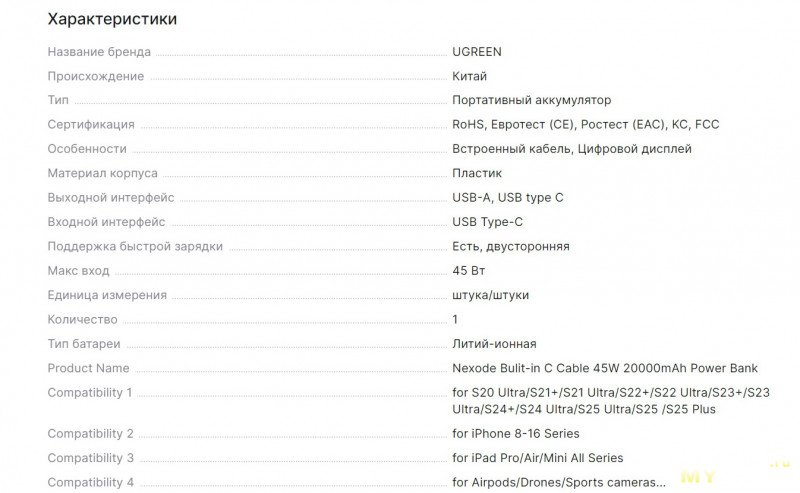Image resolution: width=800 pixels, height=493 pixels.
Task: Click the "Compatibility 1" label
Action: click(90, 393)
